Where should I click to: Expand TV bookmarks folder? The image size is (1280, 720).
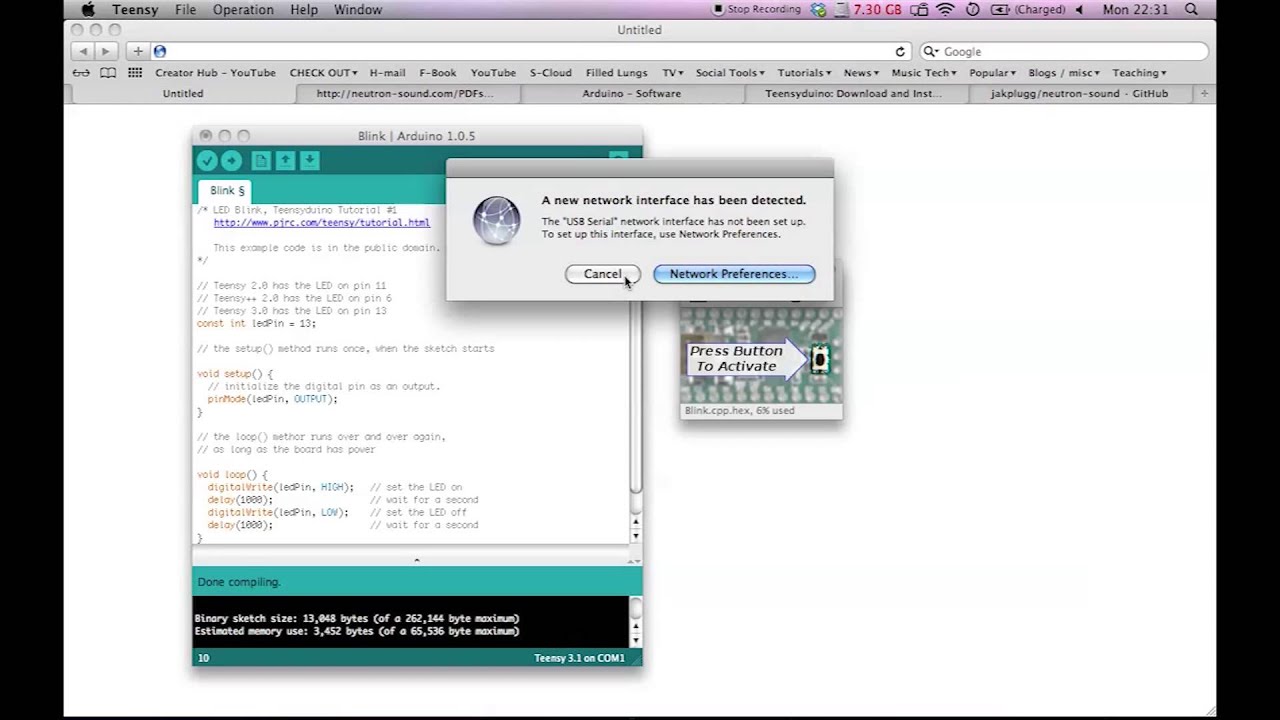click(672, 73)
